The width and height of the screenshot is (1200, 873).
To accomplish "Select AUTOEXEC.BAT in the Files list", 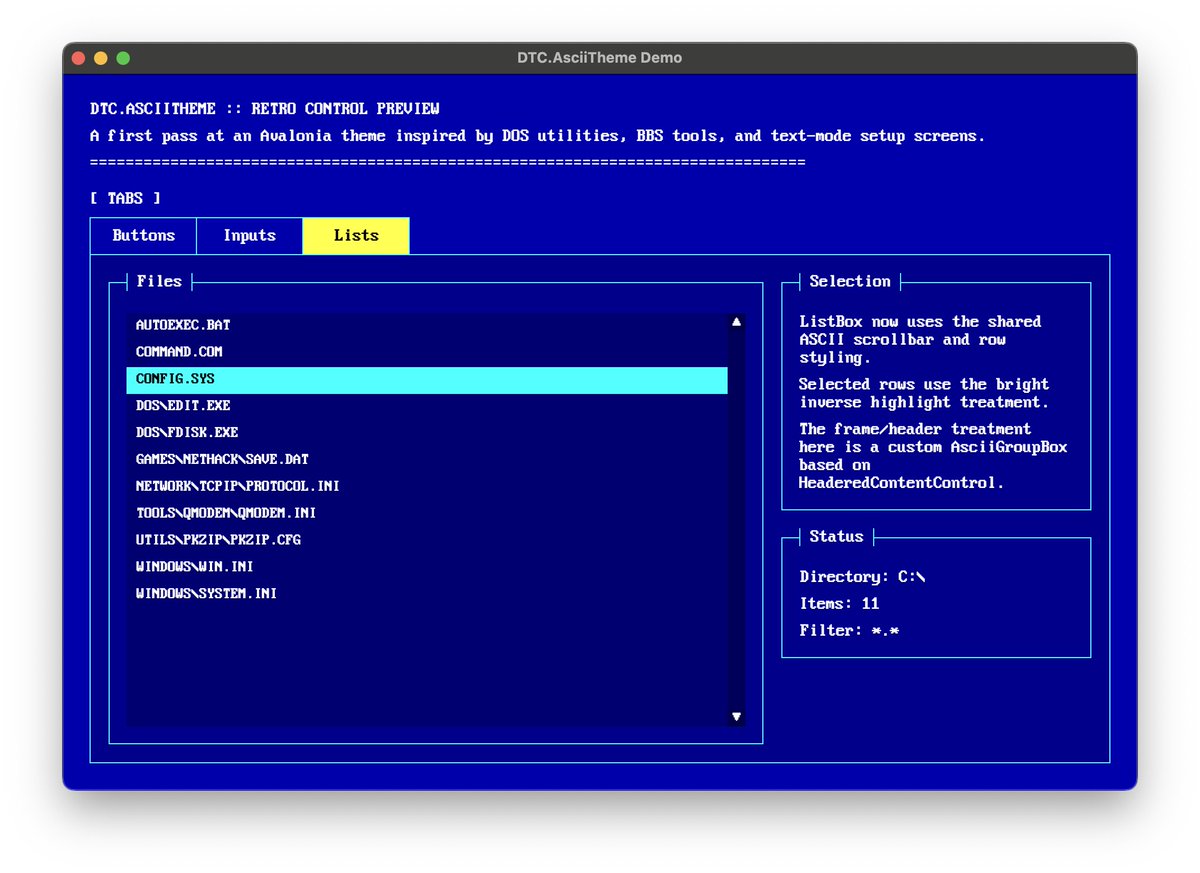I will [427, 326].
